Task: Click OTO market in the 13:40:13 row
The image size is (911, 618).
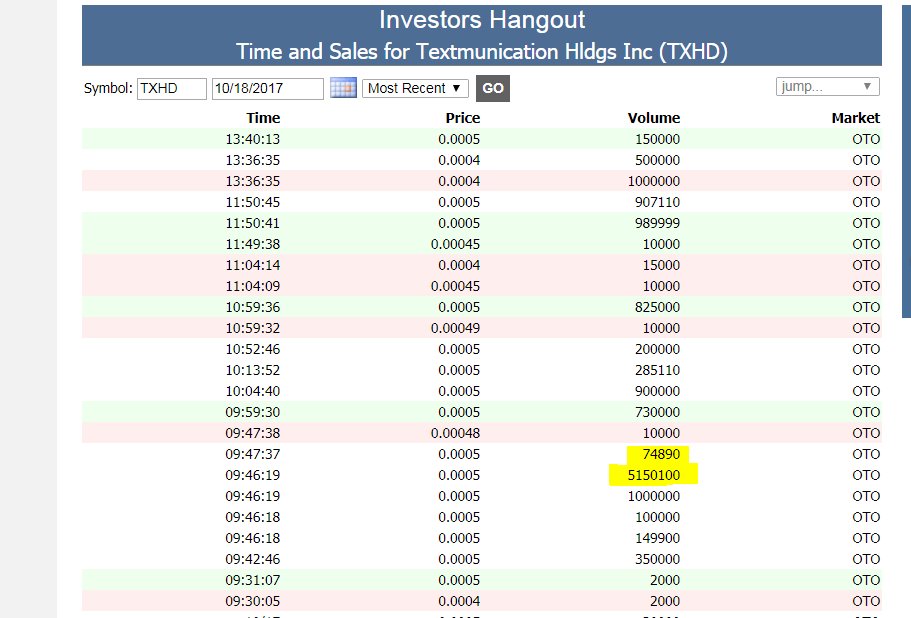Action: tap(866, 139)
